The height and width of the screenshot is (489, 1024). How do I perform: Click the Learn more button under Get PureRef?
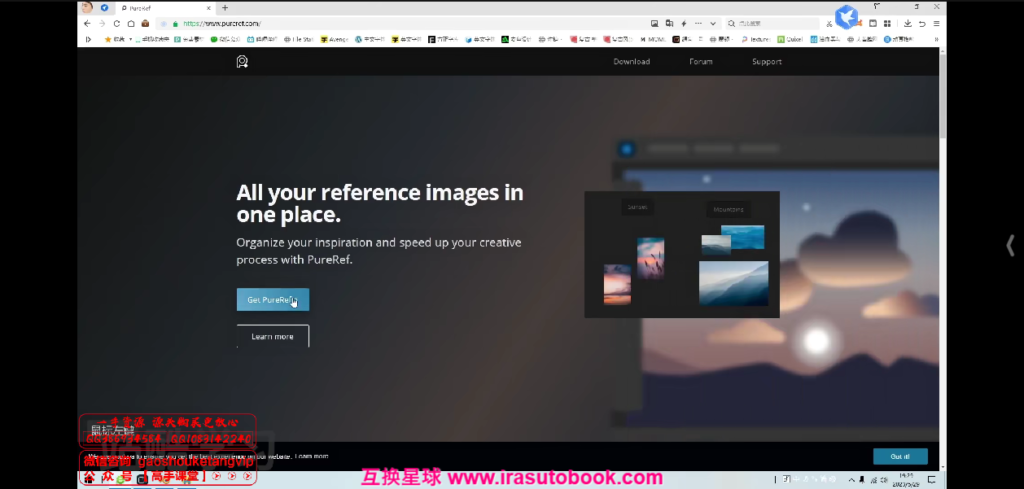click(272, 336)
